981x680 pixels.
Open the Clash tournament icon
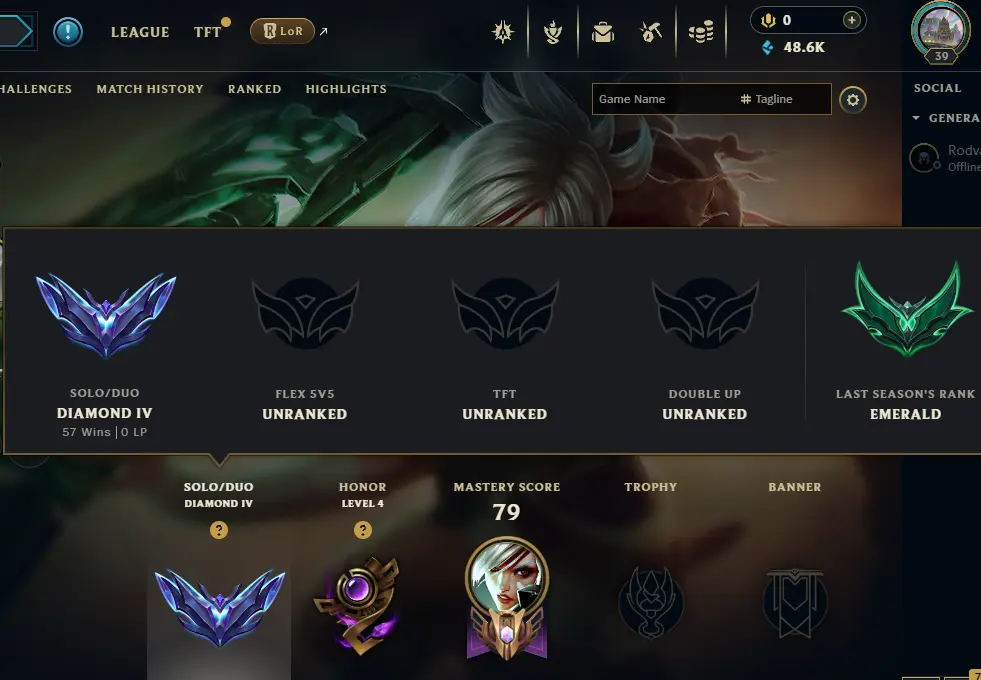click(503, 32)
